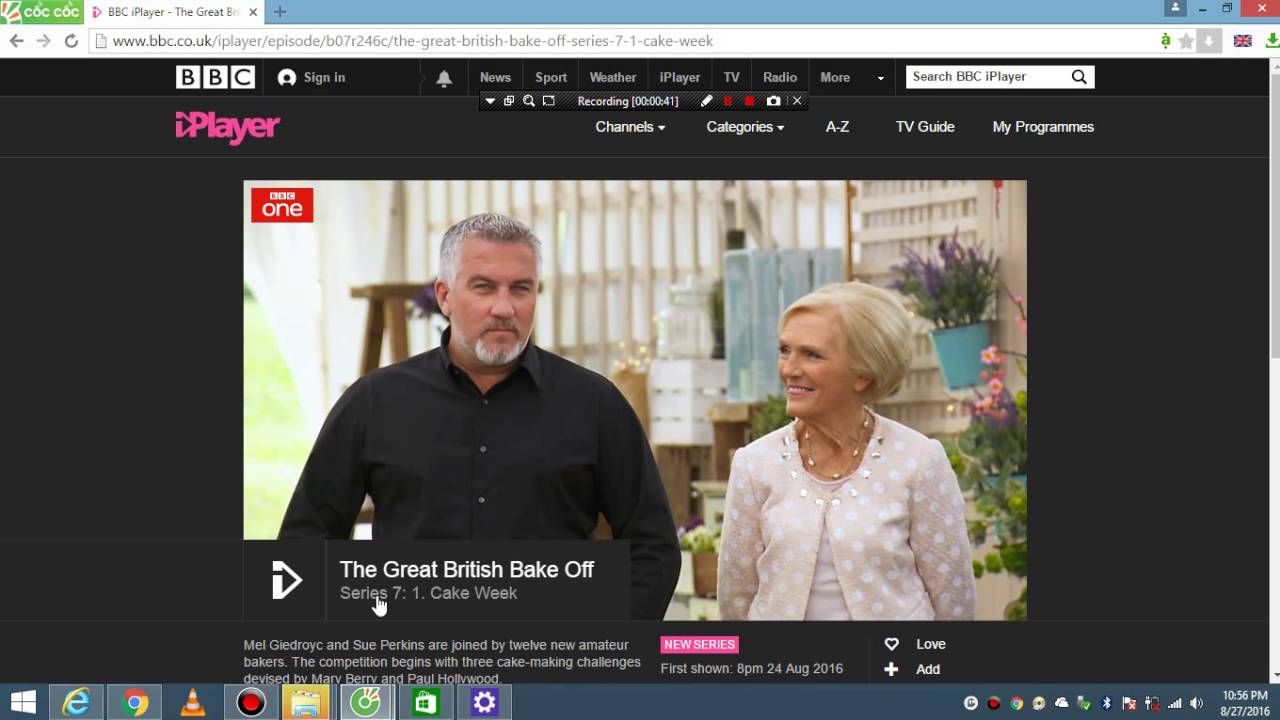Open the Weather section
The height and width of the screenshot is (720, 1280).
[613, 77]
